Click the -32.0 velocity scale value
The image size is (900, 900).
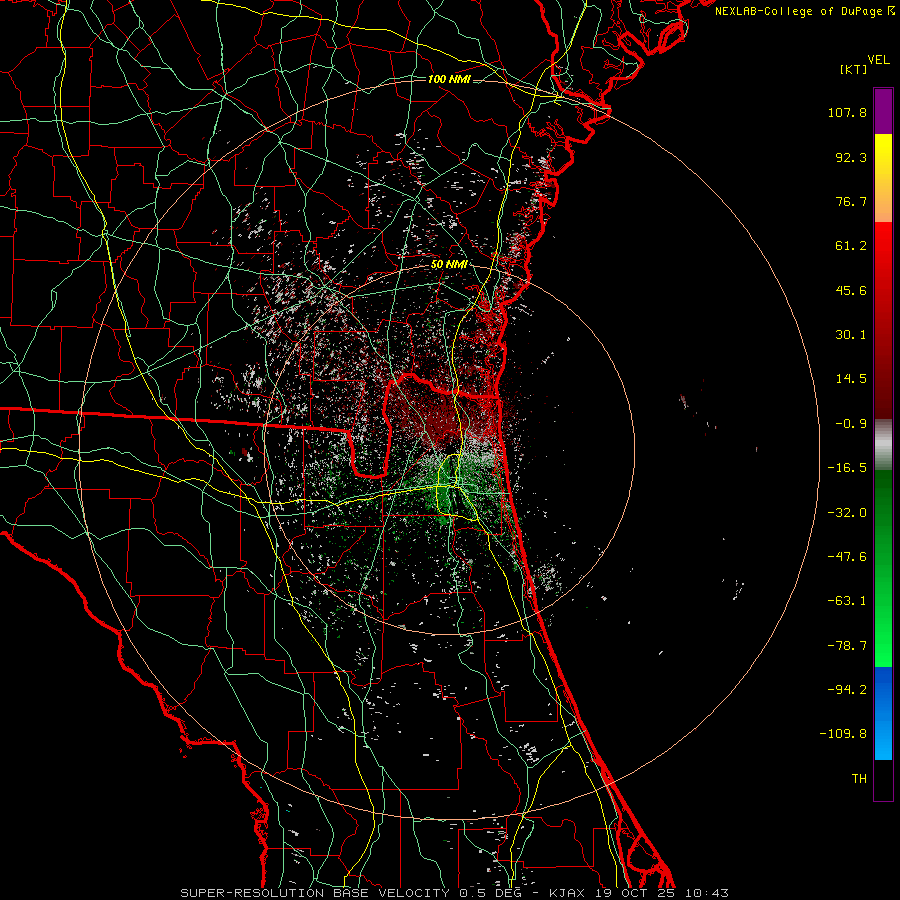tap(847, 513)
